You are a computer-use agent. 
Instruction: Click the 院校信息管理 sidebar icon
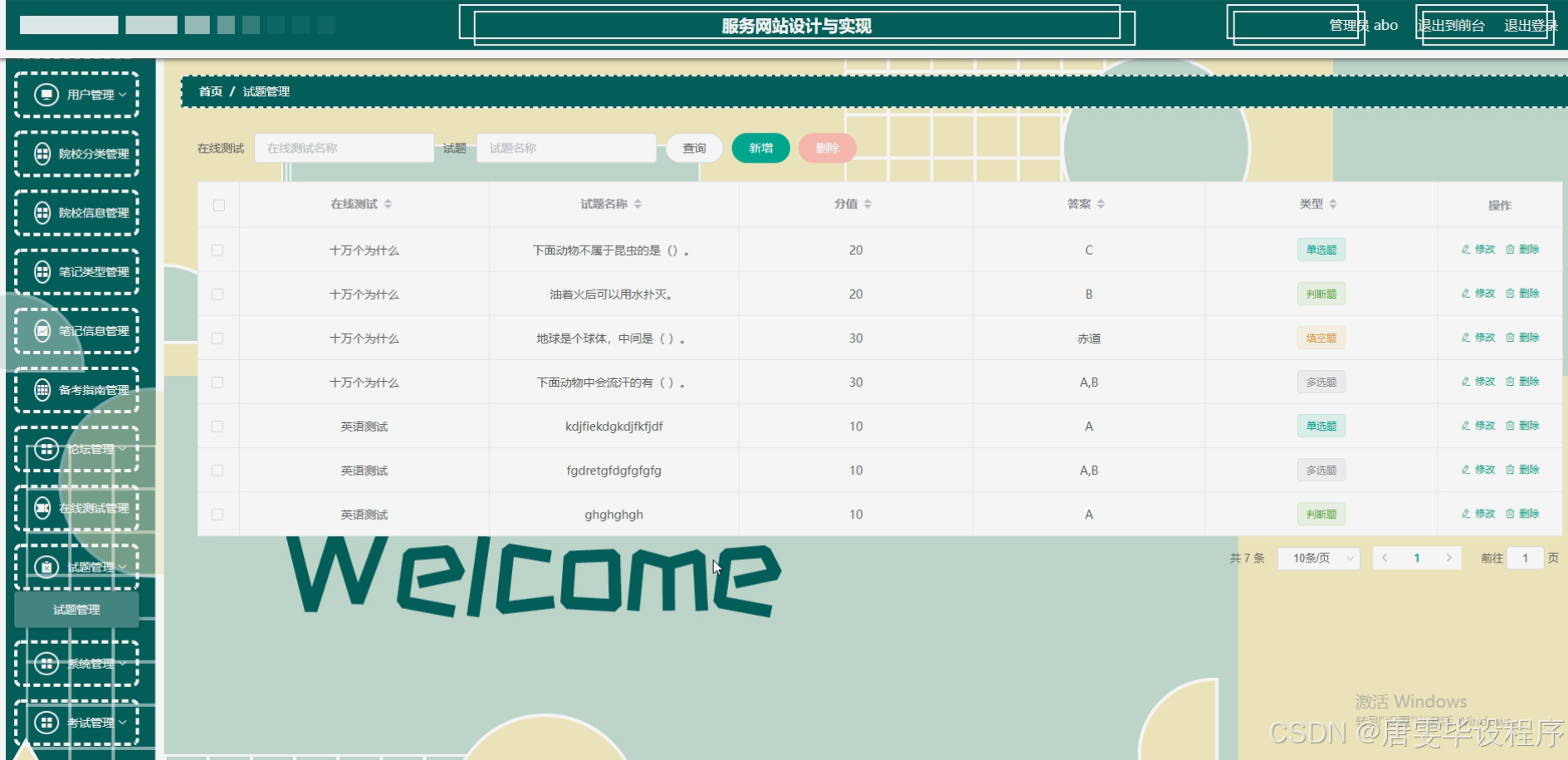(42, 212)
